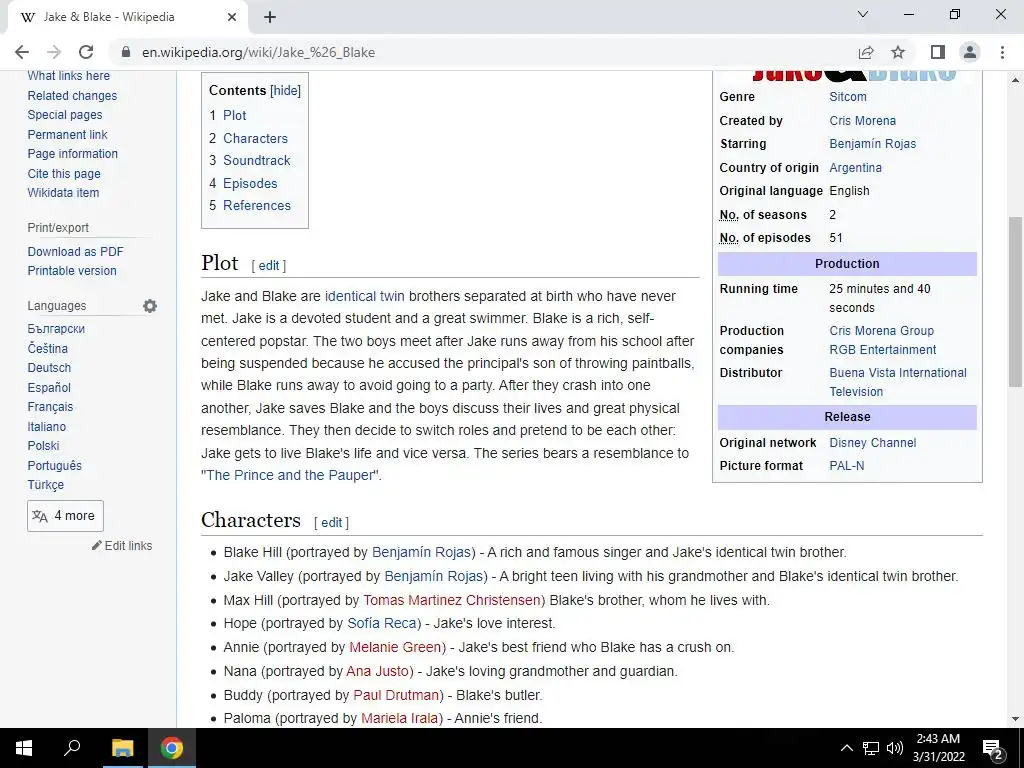The height and width of the screenshot is (768, 1024).
Task: Switch to Türkçe language version
Action: click(46, 485)
